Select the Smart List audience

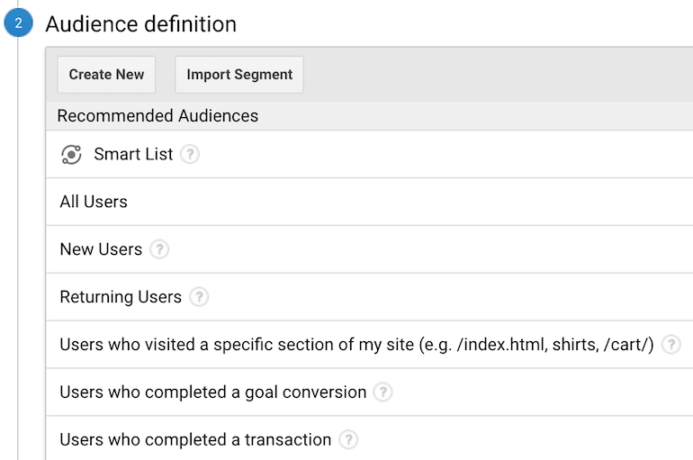click(133, 154)
